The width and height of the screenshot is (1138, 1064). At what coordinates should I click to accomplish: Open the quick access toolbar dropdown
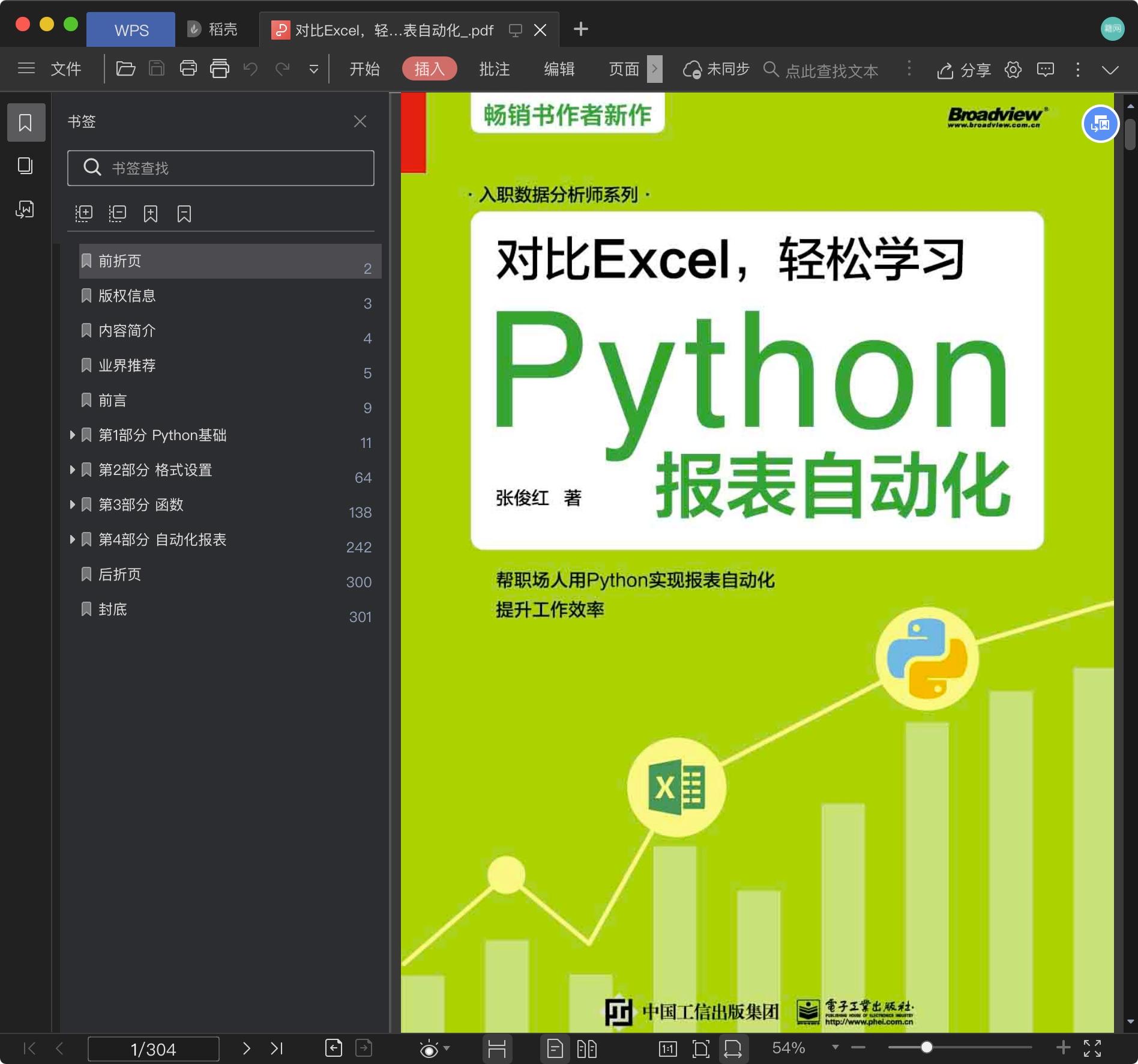point(313,70)
